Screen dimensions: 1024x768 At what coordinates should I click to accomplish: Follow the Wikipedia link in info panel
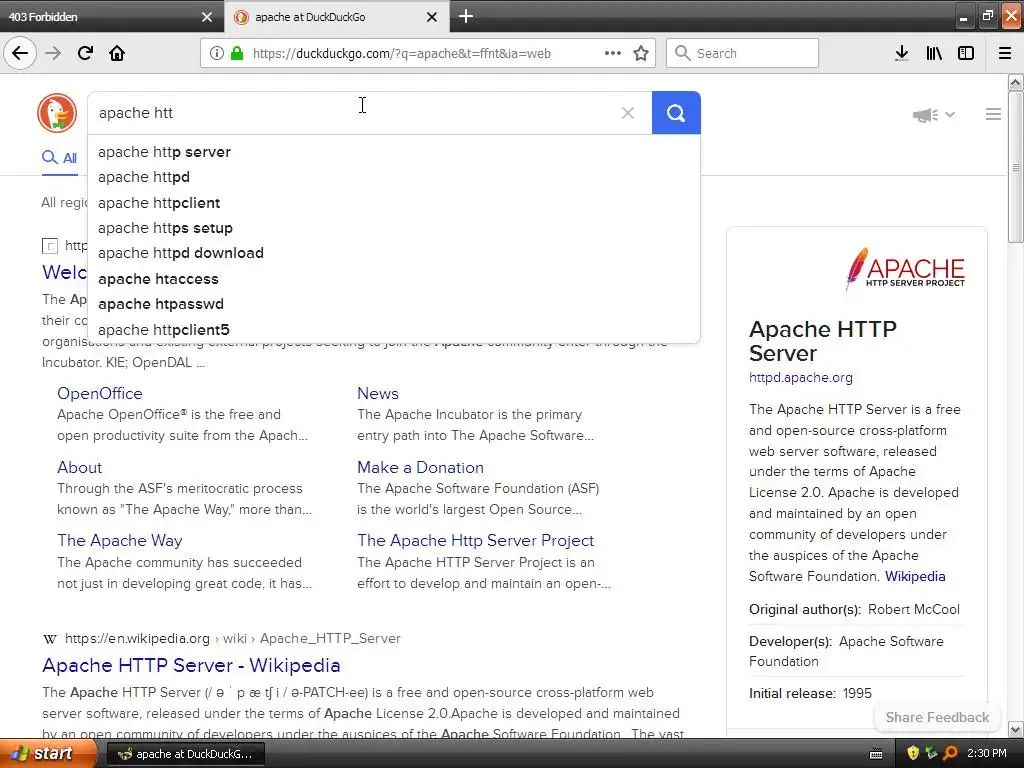(915, 576)
